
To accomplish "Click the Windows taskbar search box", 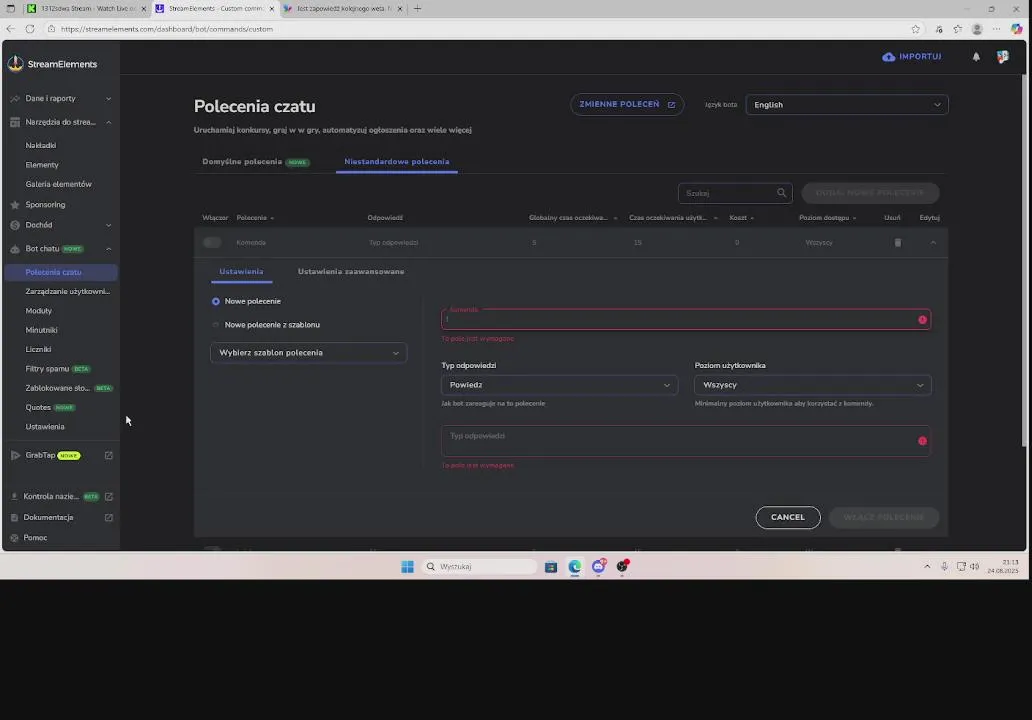I will pyautogui.click(x=478, y=567).
